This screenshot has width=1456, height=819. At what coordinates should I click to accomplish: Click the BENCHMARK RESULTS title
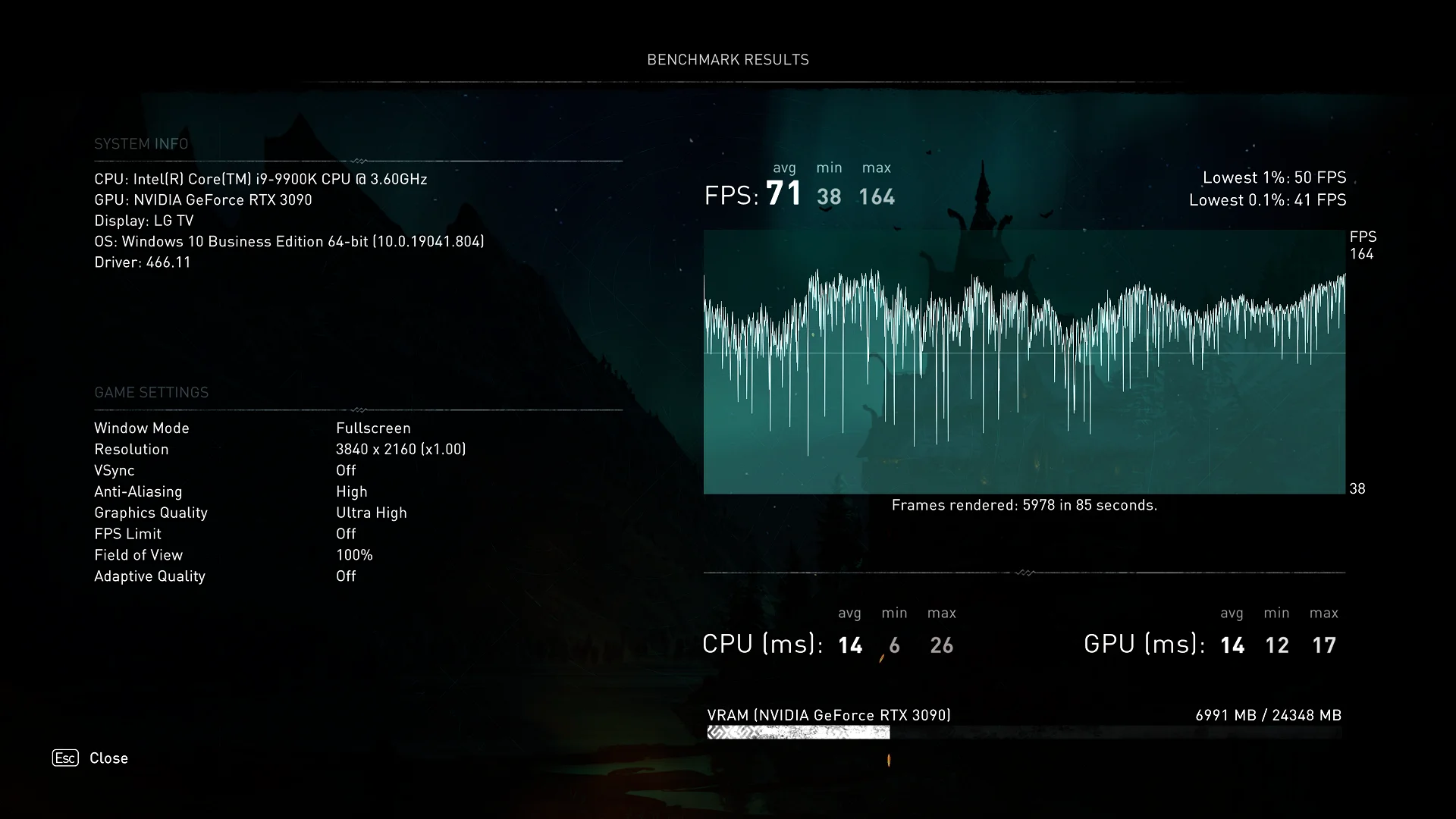[728, 60]
